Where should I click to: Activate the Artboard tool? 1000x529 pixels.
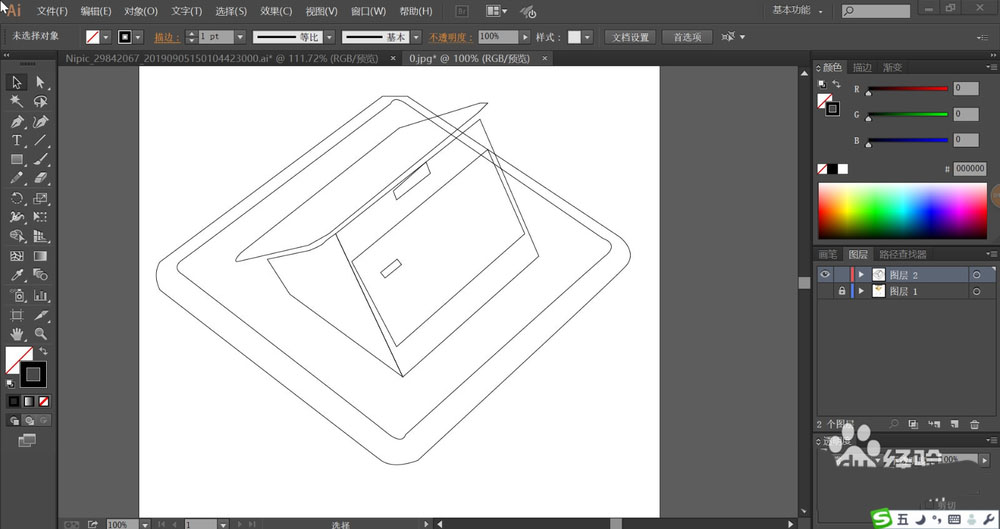pyautogui.click(x=17, y=315)
